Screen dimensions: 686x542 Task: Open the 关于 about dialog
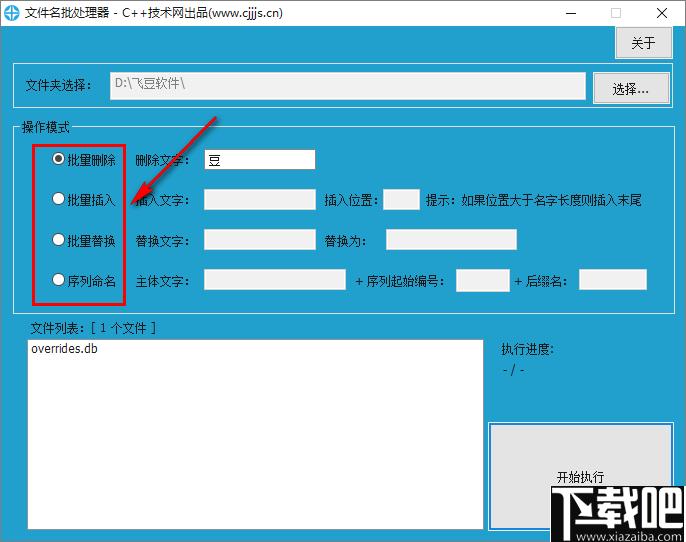[x=644, y=43]
